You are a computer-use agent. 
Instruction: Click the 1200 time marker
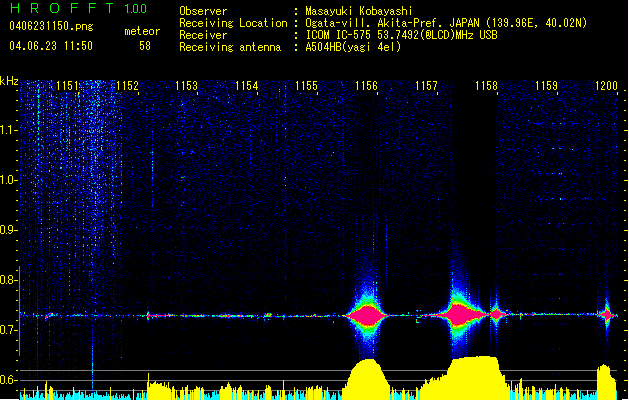coord(606,86)
